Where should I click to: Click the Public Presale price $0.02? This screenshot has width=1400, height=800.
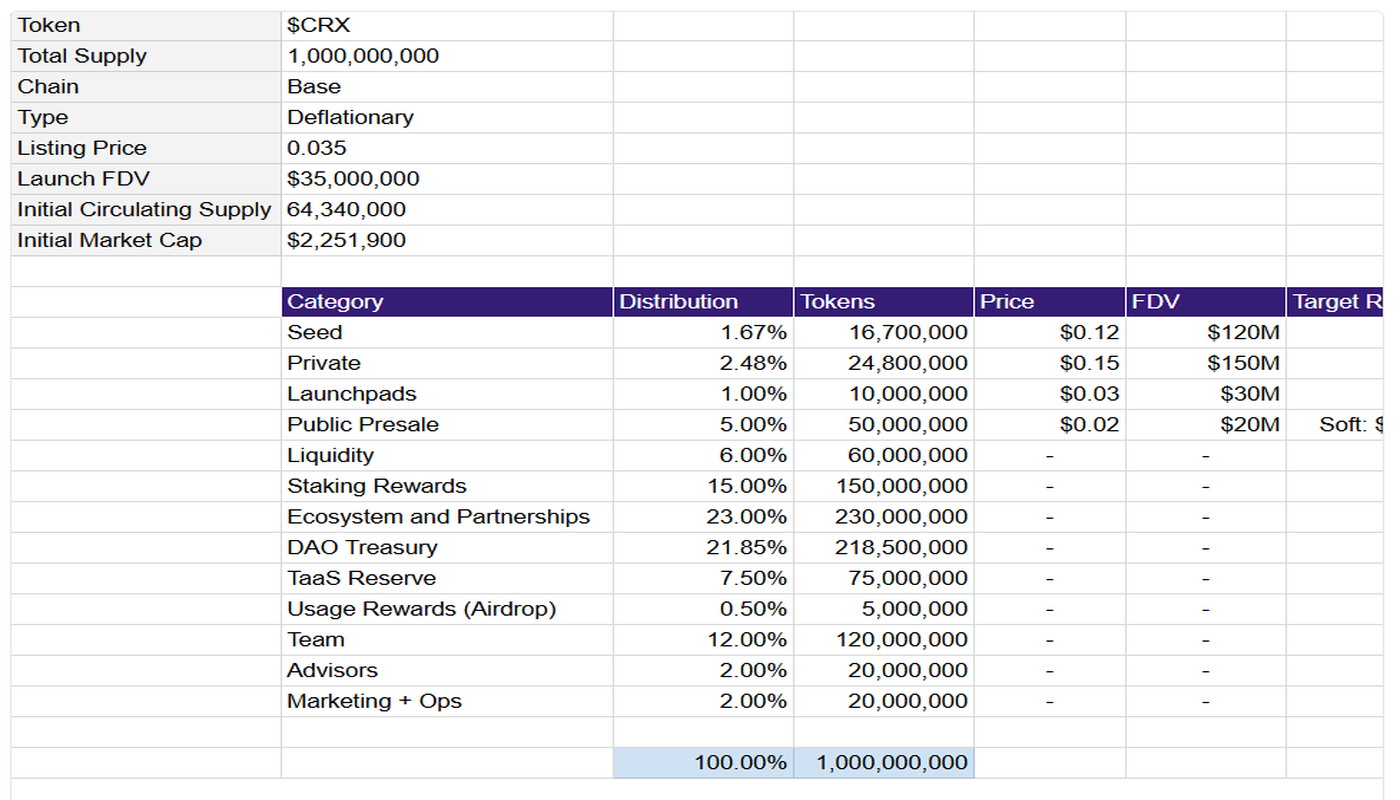point(1050,425)
